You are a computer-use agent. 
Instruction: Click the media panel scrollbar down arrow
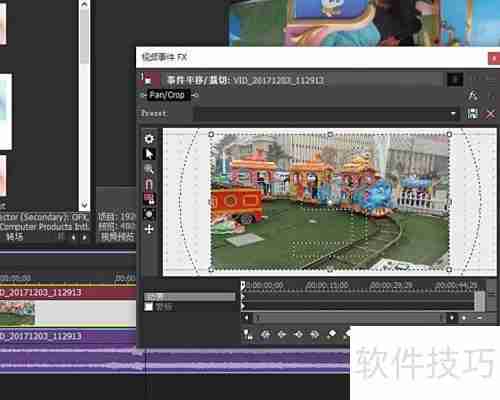[84, 204]
